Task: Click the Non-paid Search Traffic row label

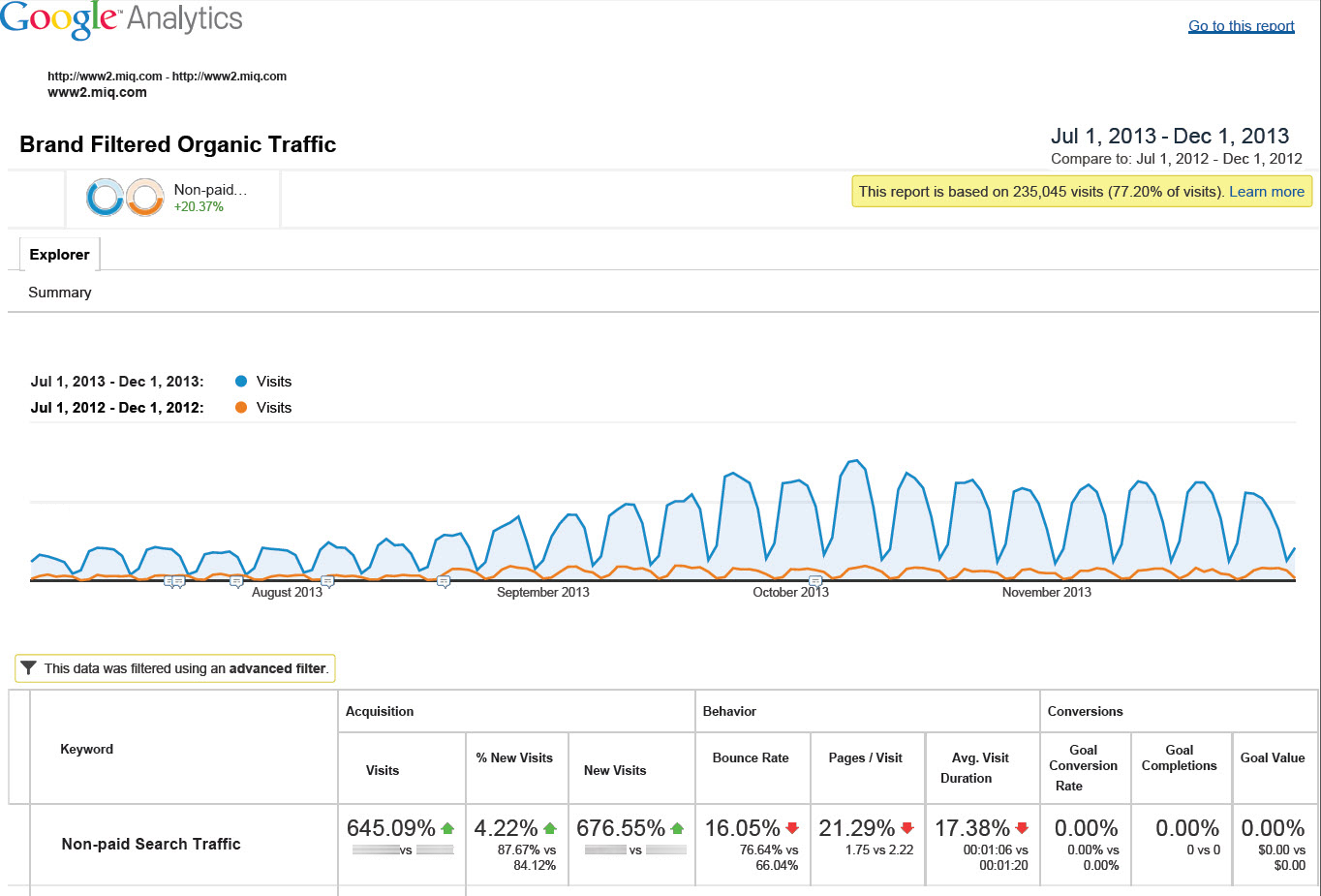Action: [x=151, y=845]
